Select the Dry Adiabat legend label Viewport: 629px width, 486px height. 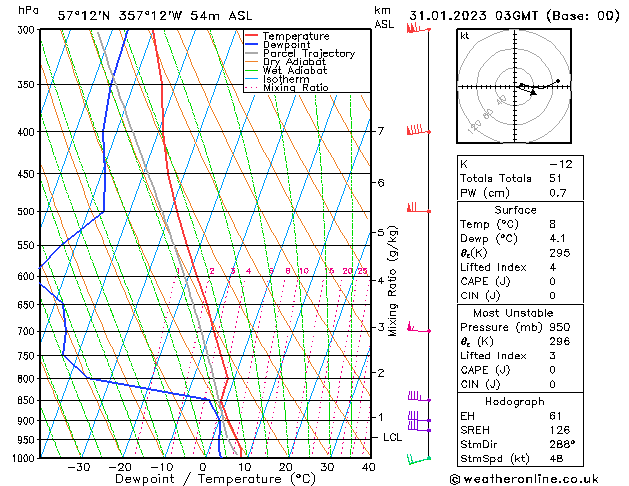click(x=294, y=62)
